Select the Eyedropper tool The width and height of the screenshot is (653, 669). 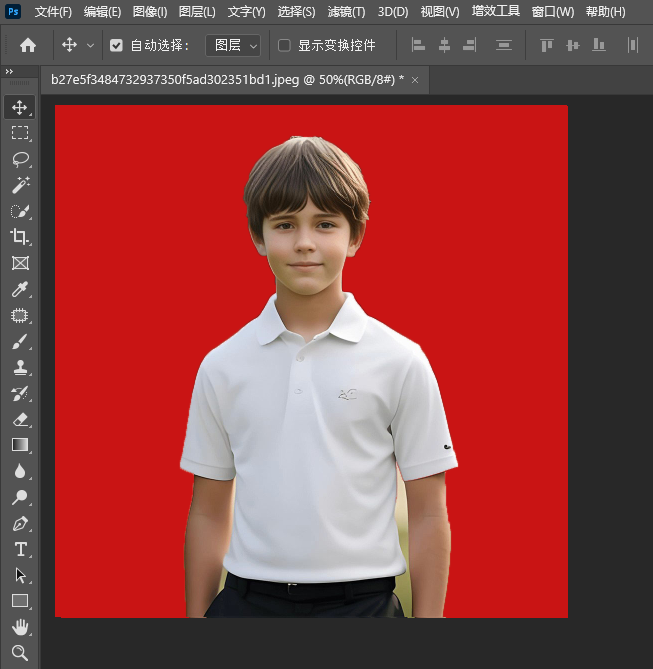click(x=20, y=289)
